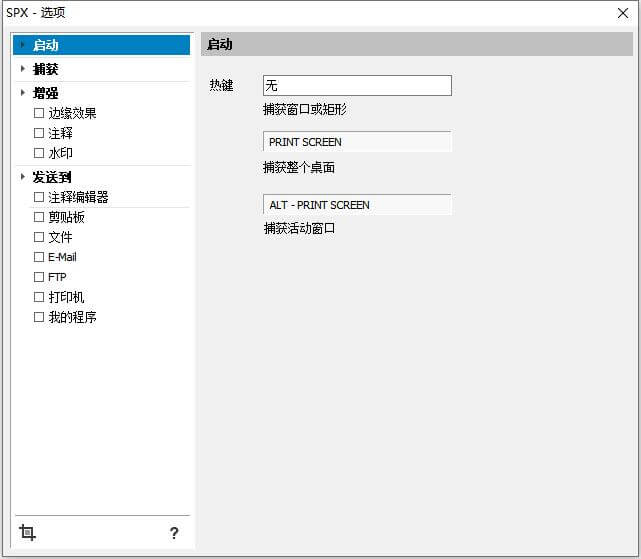Select the E-Mail entry label
Viewport: 641px width, 559px height.
point(62,257)
